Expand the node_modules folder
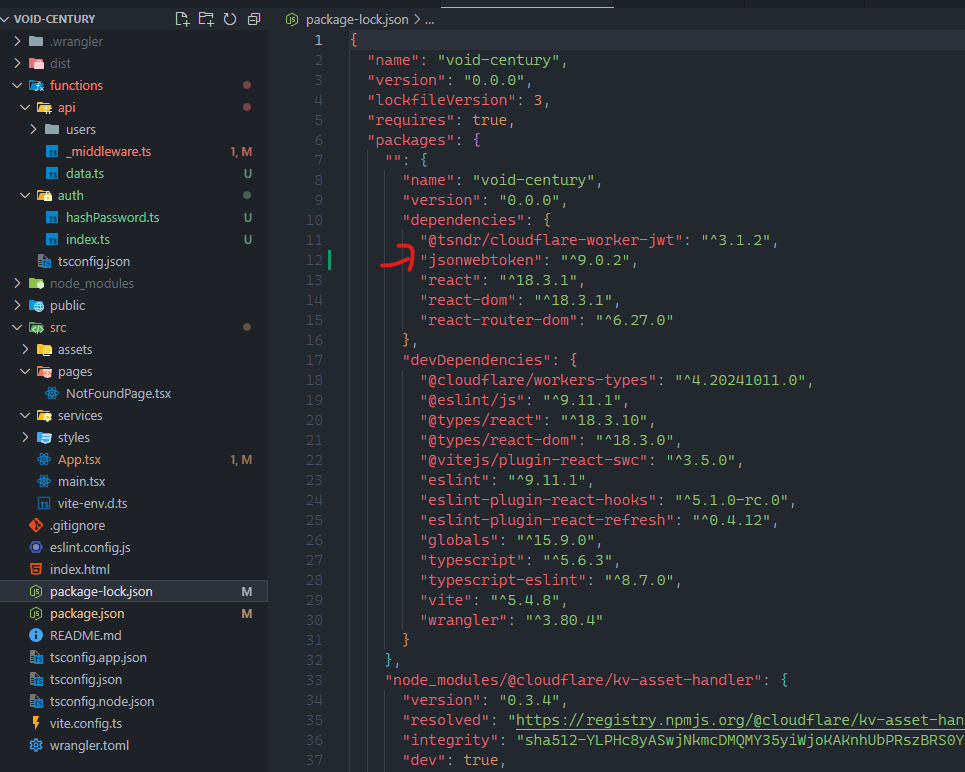Viewport: 965px width, 772px height. tap(16, 283)
